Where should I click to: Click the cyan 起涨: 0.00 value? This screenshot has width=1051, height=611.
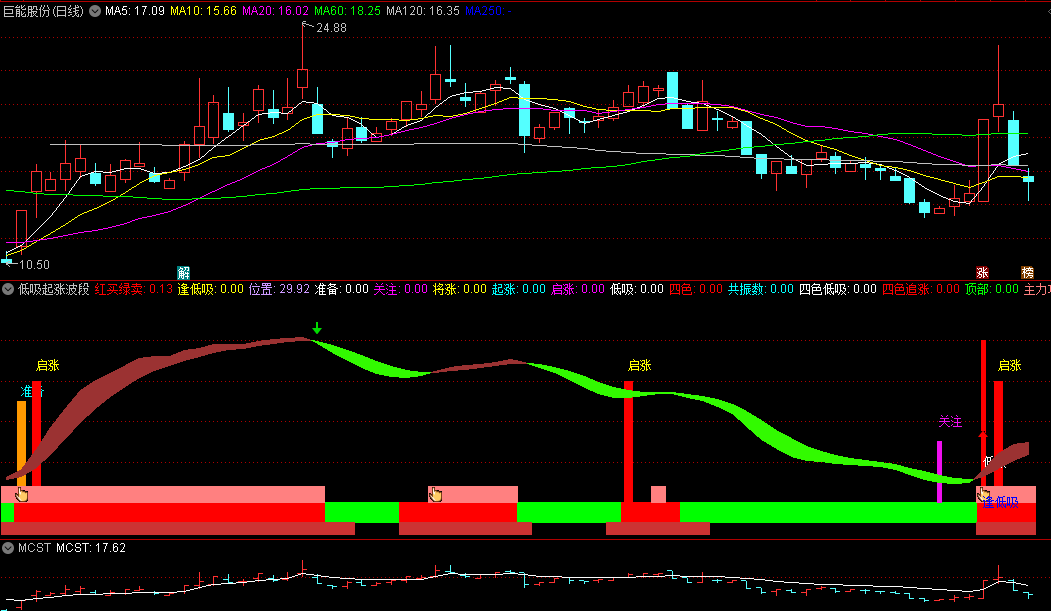[519, 289]
